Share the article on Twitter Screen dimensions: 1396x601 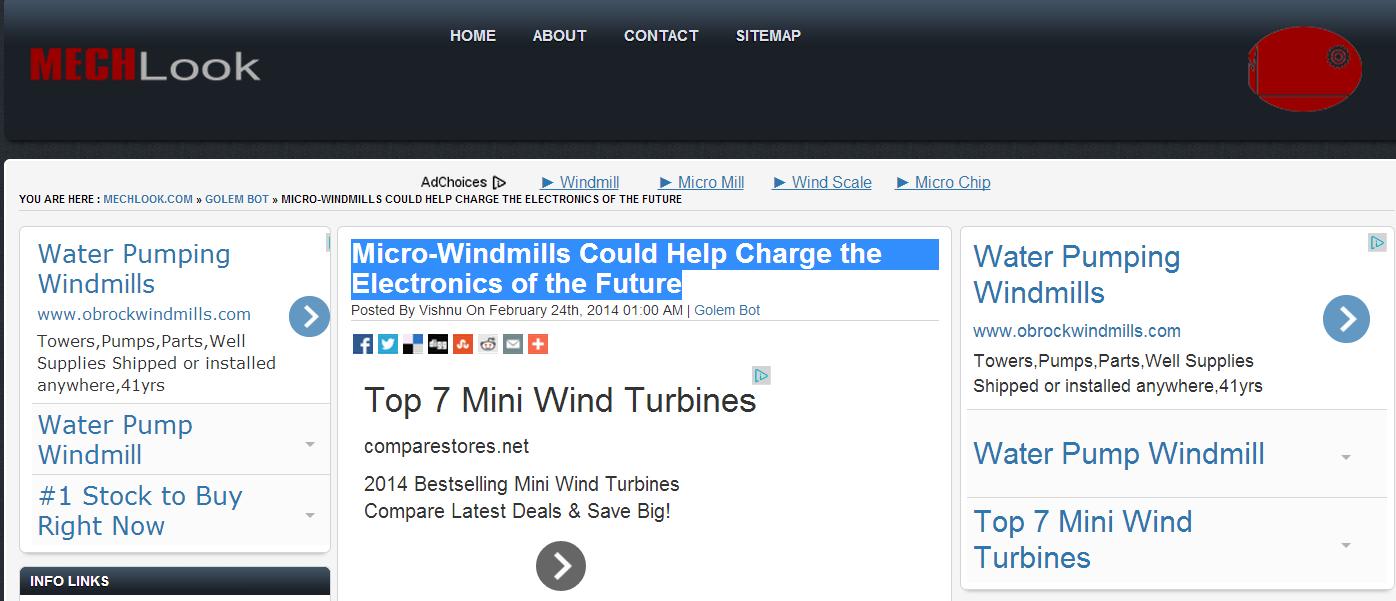pos(388,344)
